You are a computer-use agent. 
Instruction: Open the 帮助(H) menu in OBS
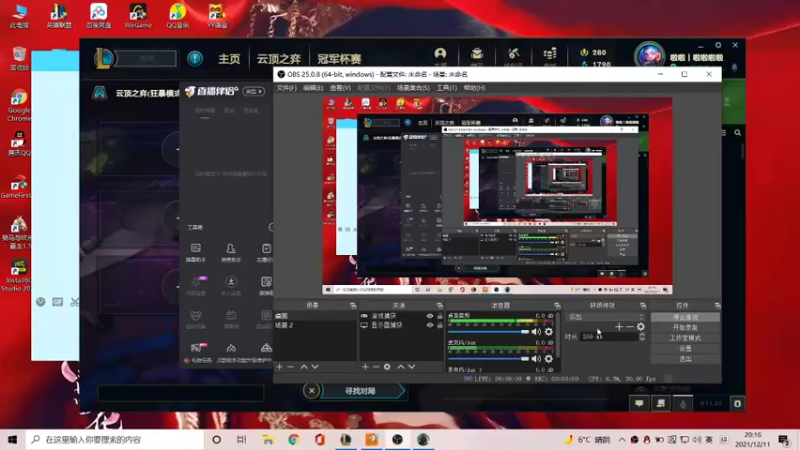[x=474, y=88]
